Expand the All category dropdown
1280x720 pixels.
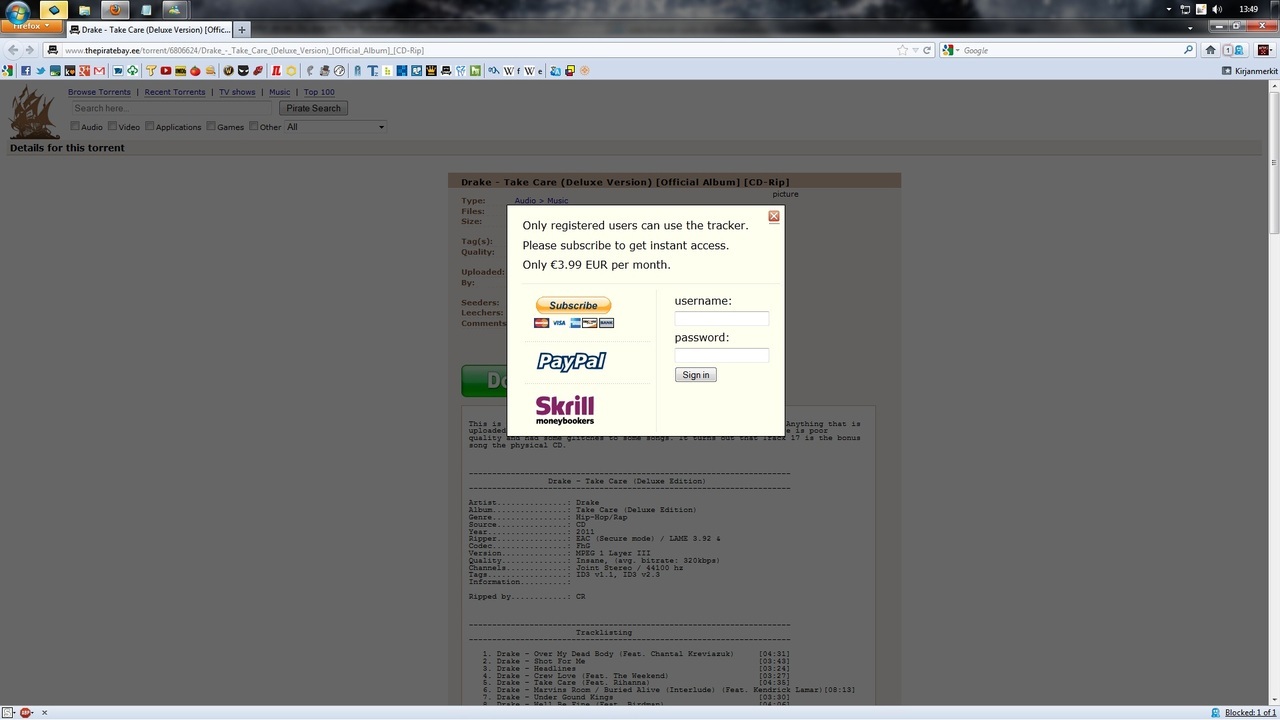[x=335, y=127]
